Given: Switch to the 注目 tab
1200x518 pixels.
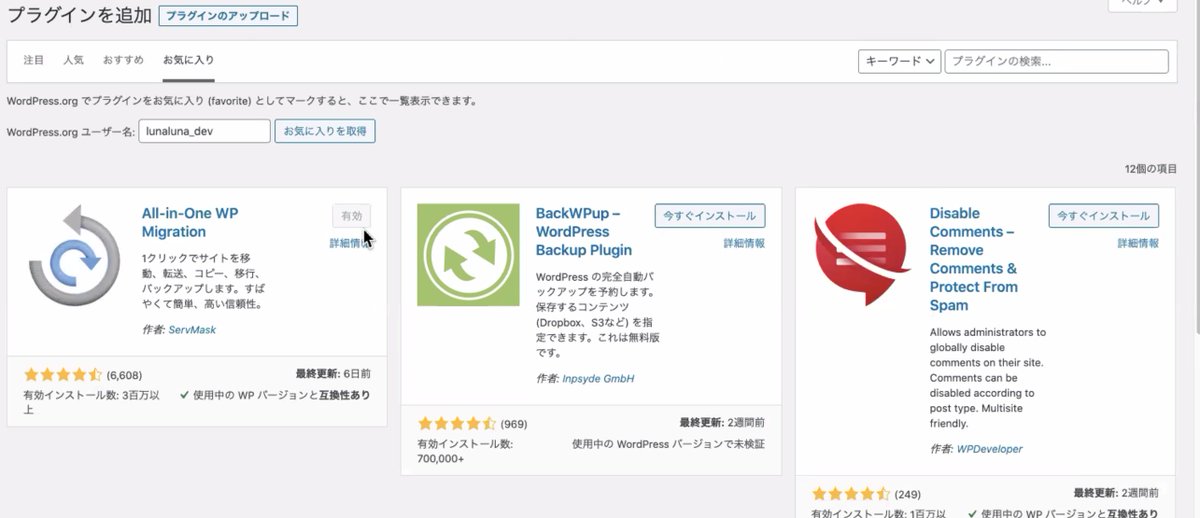Looking at the screenshot, I should coord(34,60).
